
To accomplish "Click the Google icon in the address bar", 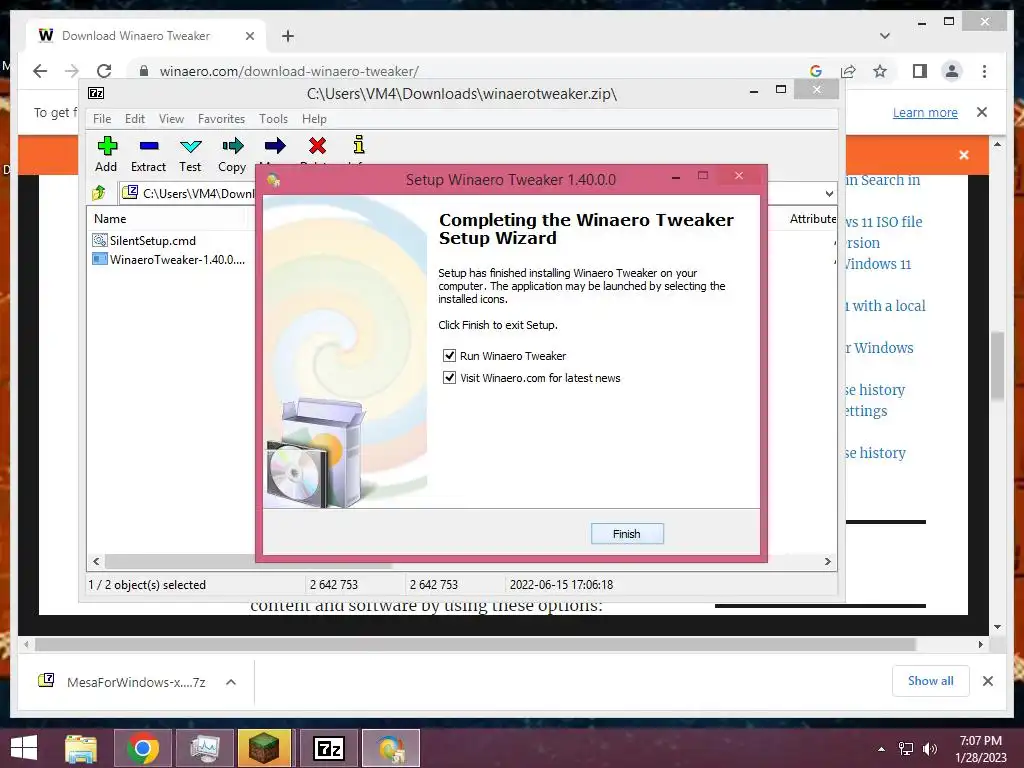I will click(x=816, y=71).
